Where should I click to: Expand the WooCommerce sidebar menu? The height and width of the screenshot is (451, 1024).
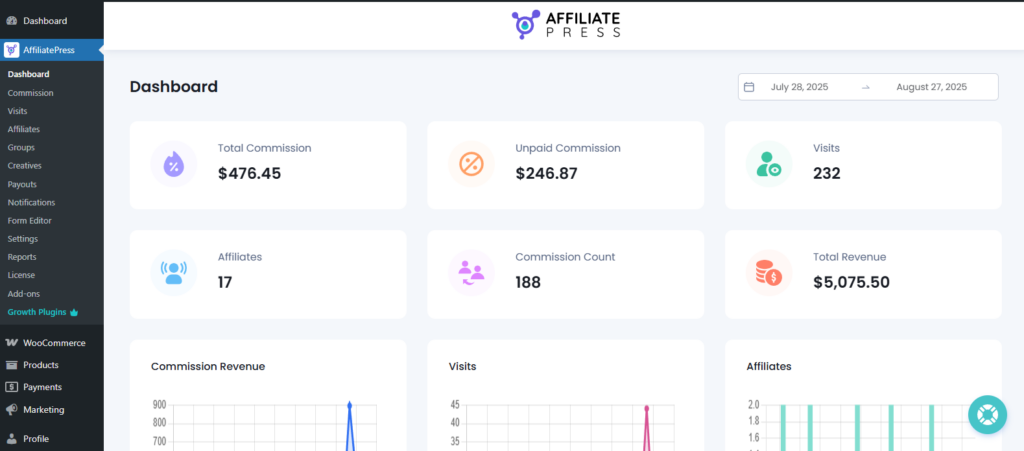point(54,343)
